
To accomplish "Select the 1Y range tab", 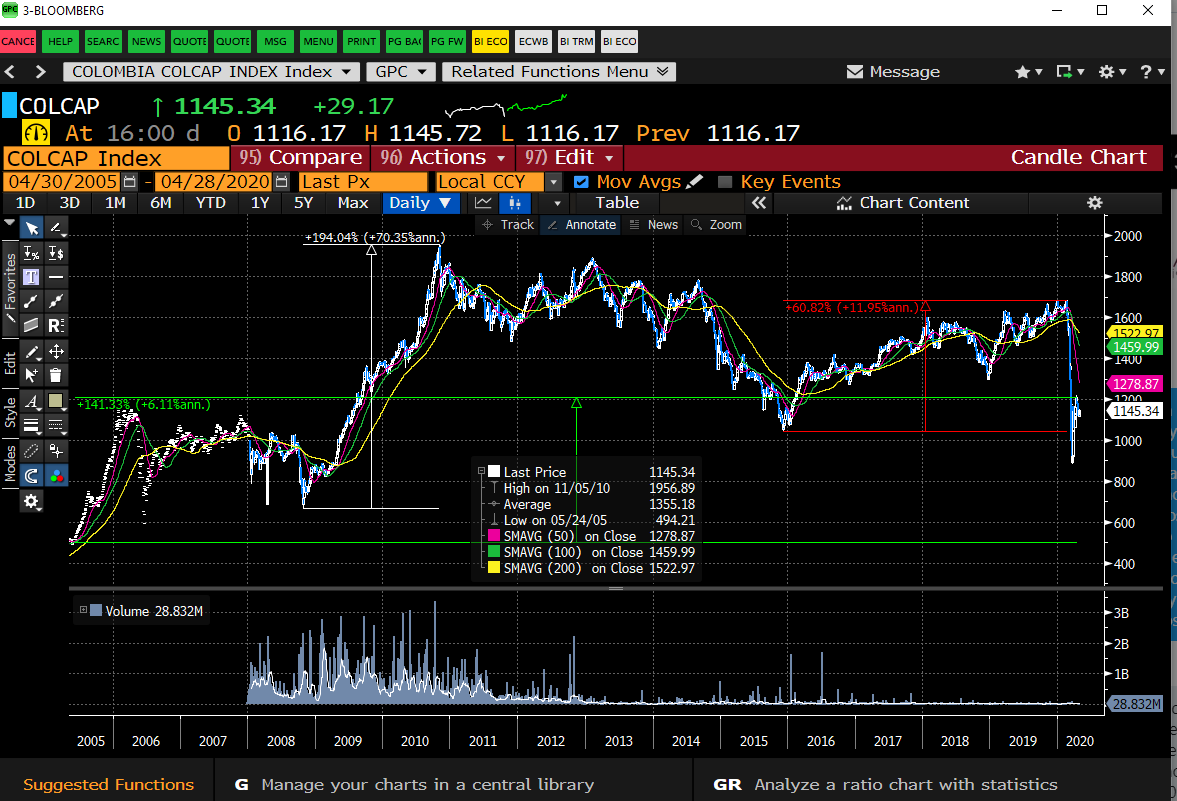I will click(x=260, y=203).
